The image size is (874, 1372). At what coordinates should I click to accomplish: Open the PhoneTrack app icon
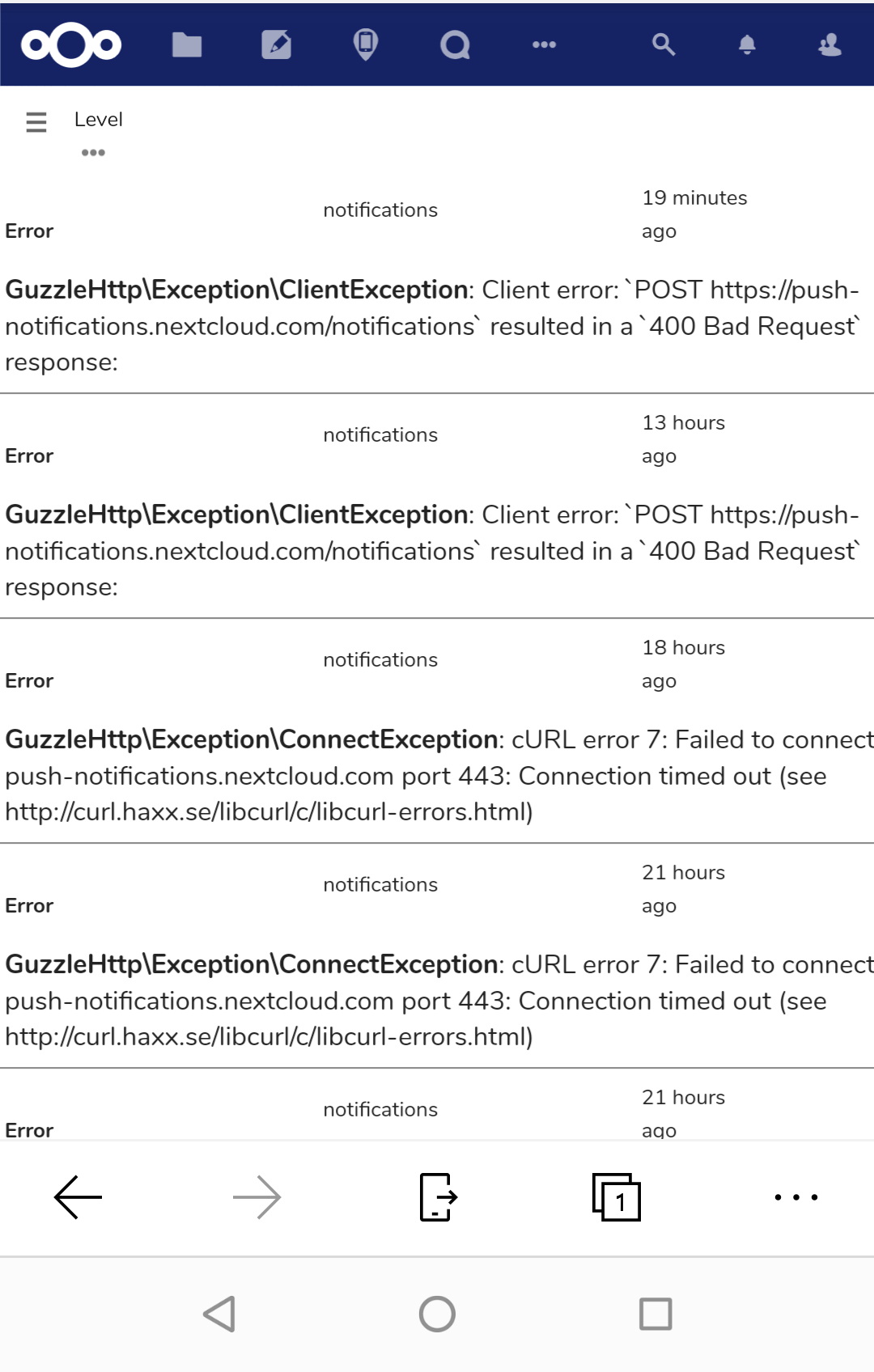(x=367, y=44)
